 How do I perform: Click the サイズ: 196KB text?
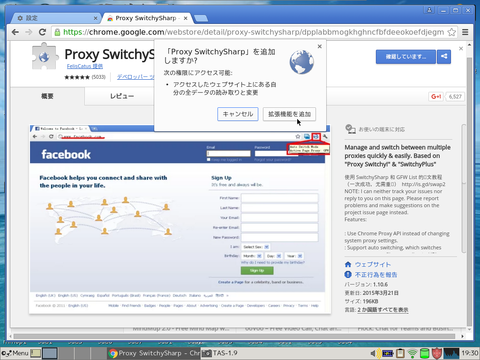coord(361,301)
